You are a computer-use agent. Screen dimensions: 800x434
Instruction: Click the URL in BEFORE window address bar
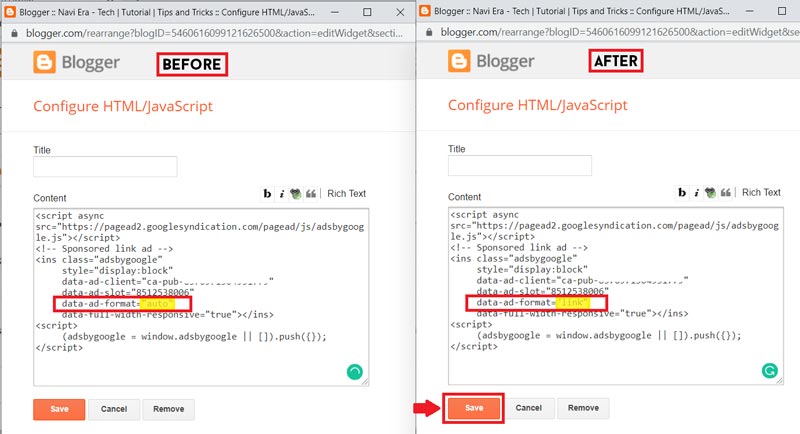(x=214, y=33)
